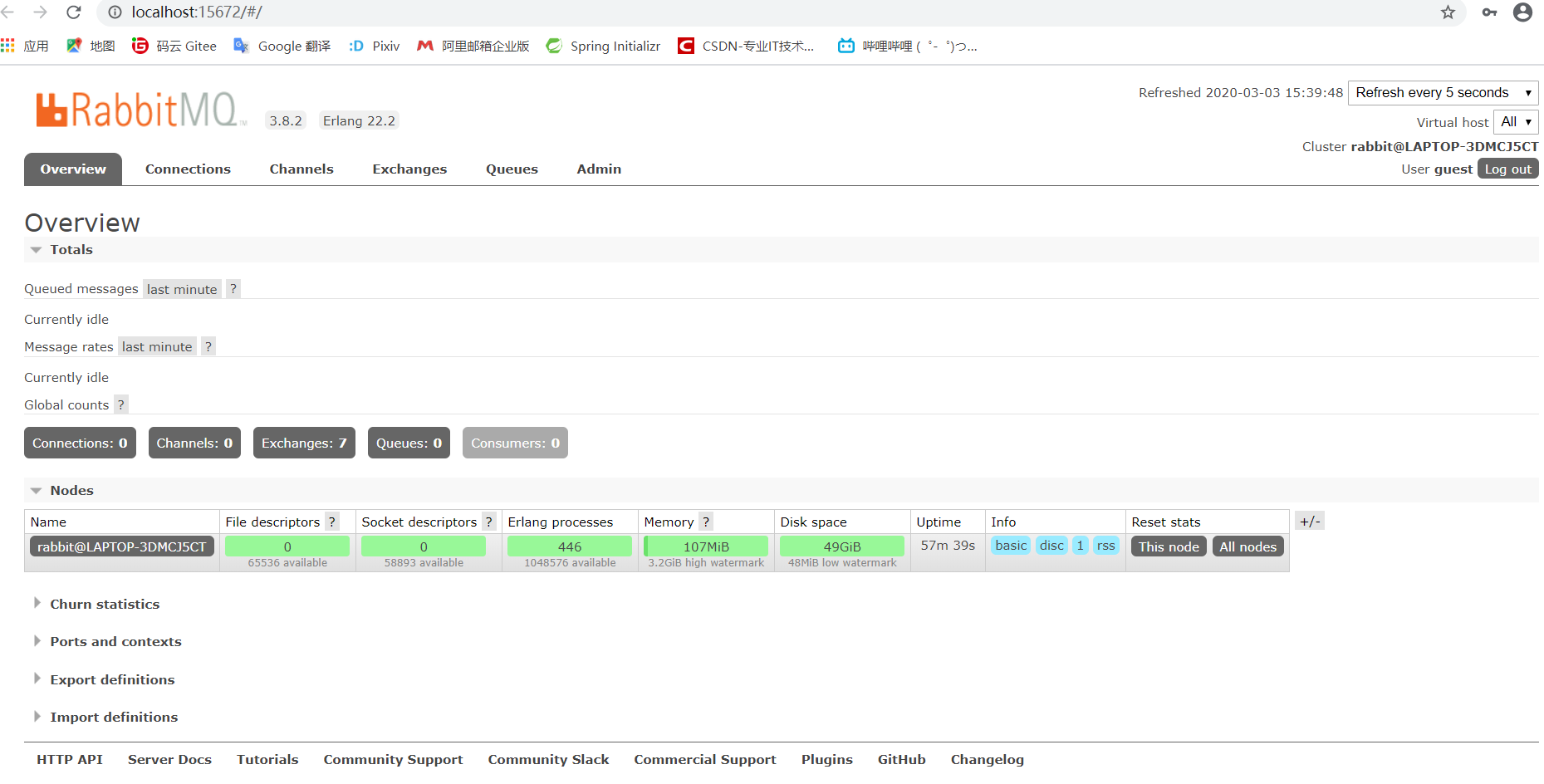Open the Pixiv bookmark
This screenshot has width=1544, height=784.
pyautogui.click(x=375, y=46)
